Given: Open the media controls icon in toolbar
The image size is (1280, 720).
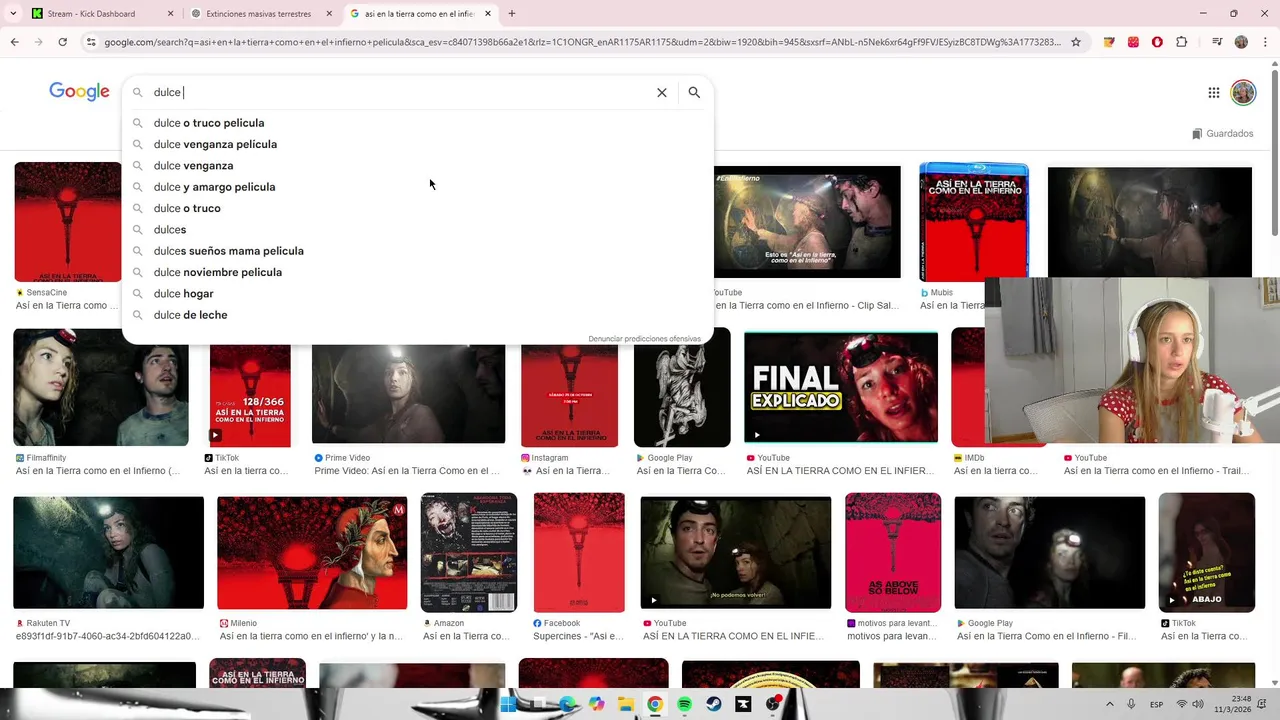Looking at the screenshot, I should pos(1216,42).
